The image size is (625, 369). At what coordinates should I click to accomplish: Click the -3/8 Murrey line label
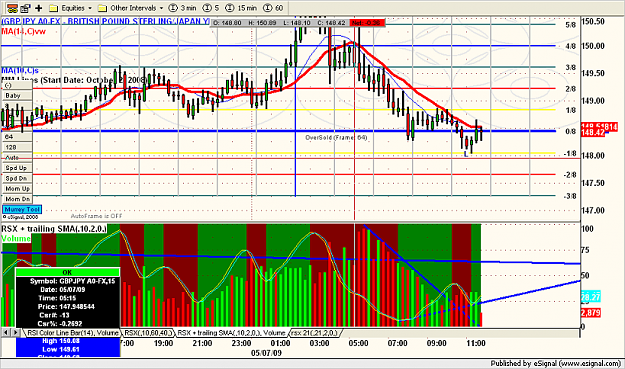[570, 196]
